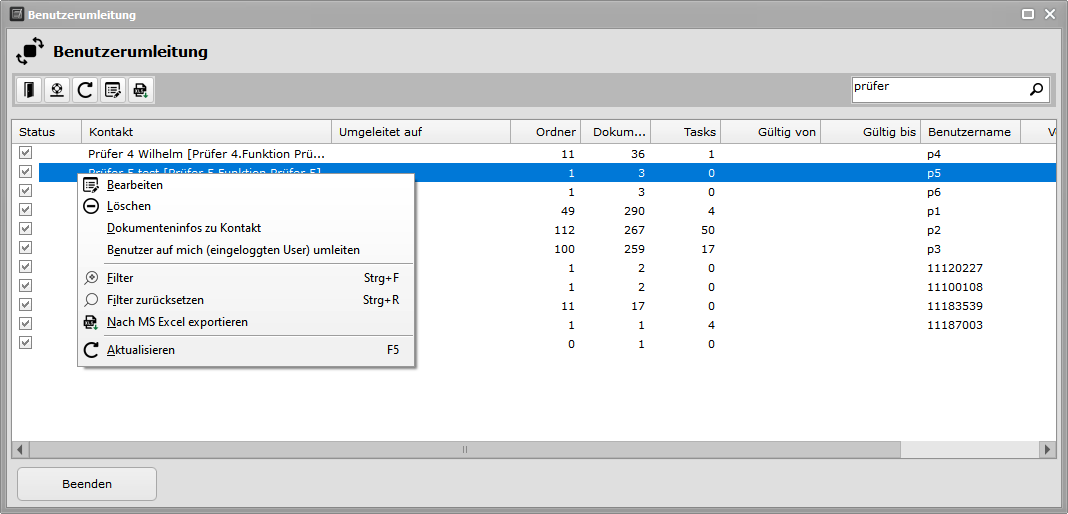Toggle the status checkbox for user p5

pyautogui.click(x=26, y=172)
